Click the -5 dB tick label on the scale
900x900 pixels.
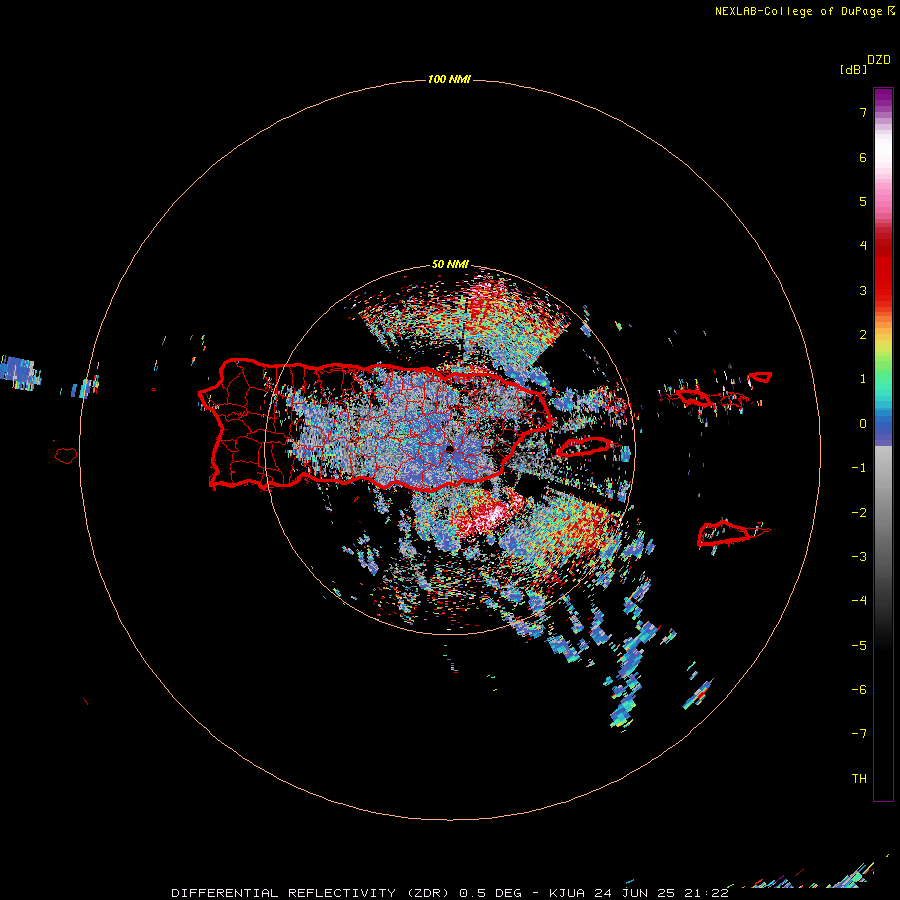point(859,646)
